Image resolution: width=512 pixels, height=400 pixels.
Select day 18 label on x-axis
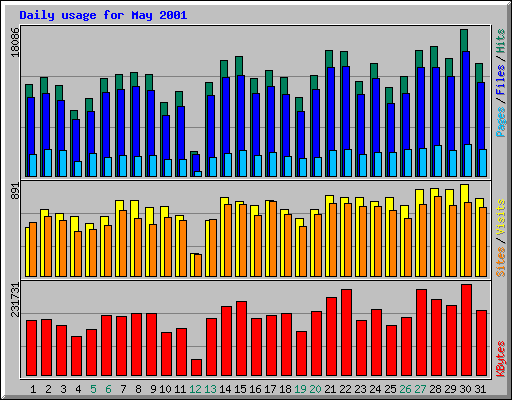click(x=285, y=389)
